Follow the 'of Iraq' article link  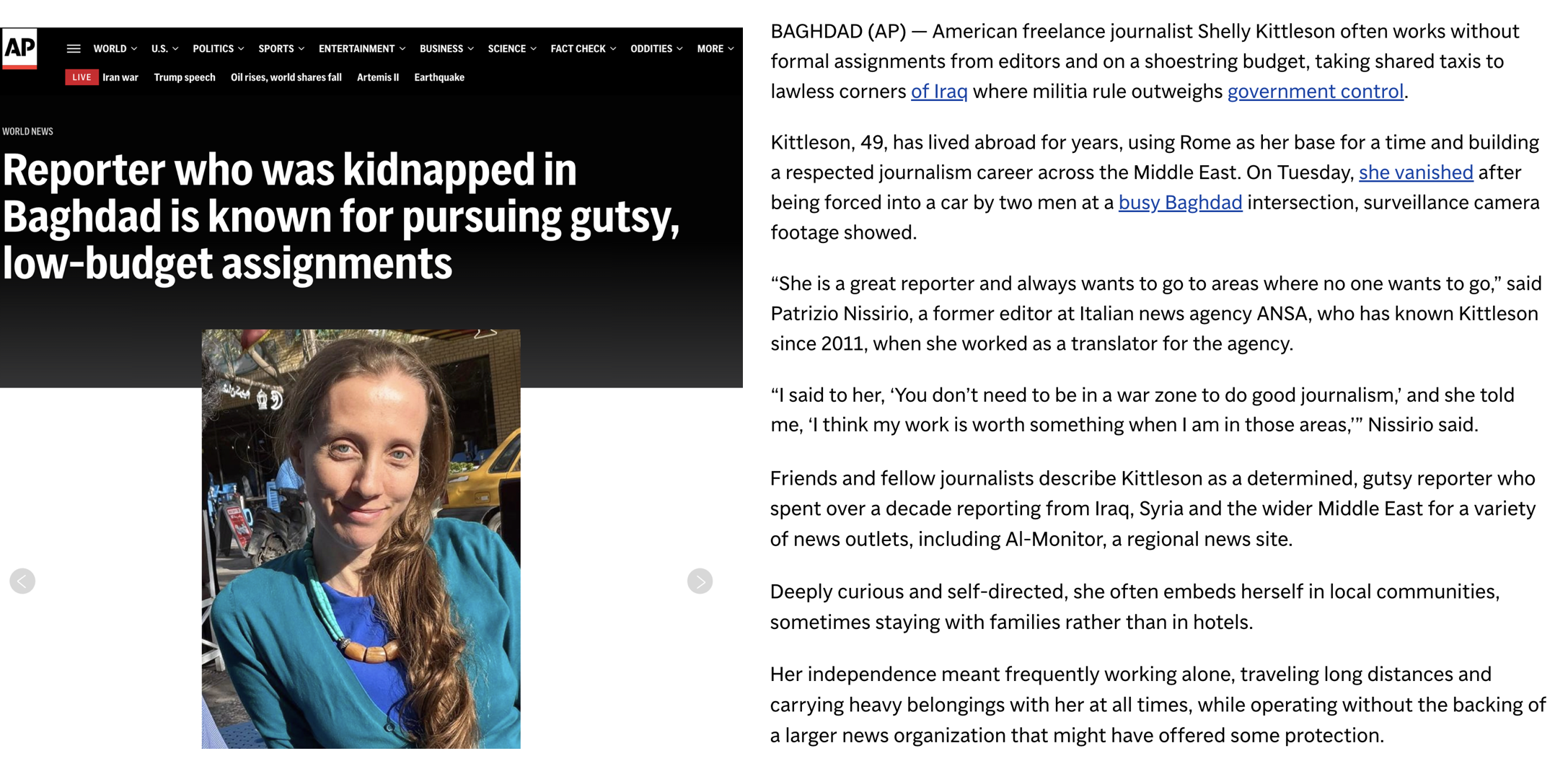point(938,92)
